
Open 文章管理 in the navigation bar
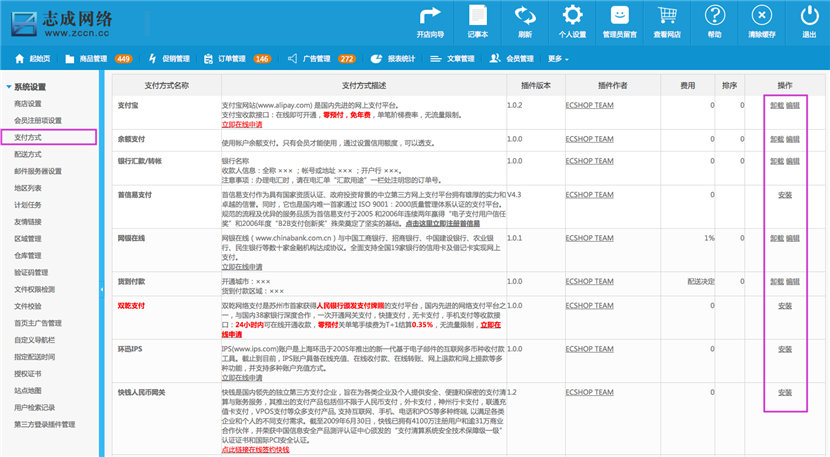point(461,59)
